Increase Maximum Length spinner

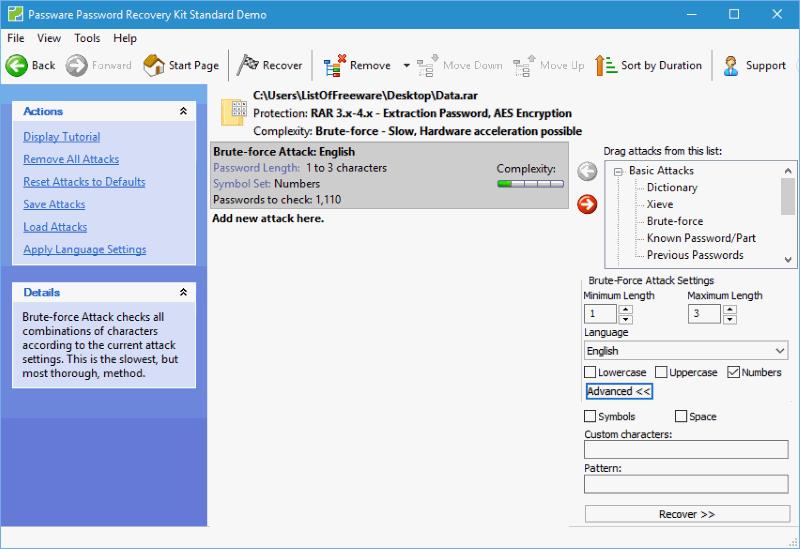[x=730, y=309]
